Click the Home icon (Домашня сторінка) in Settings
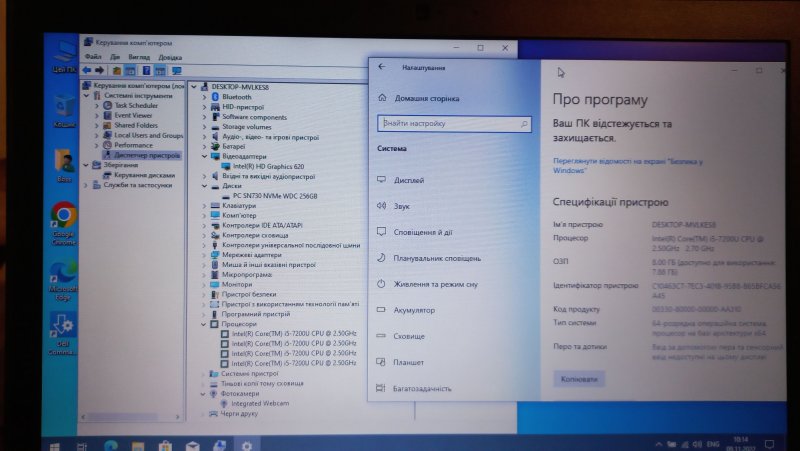 382,99
